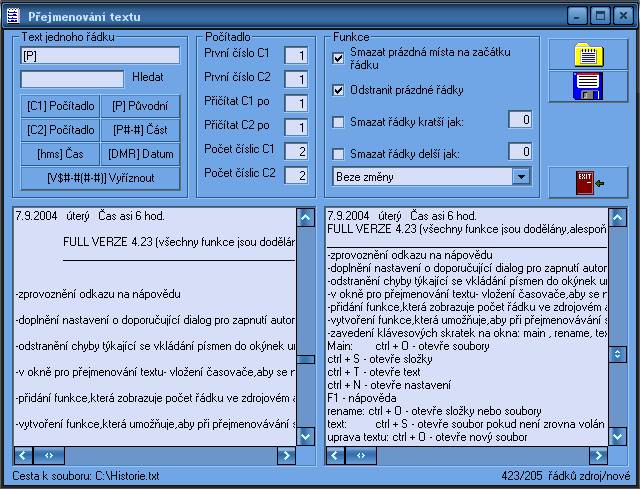Click the application icon in title bar
This screenshot has height=489, width=640.
point(13,16)
